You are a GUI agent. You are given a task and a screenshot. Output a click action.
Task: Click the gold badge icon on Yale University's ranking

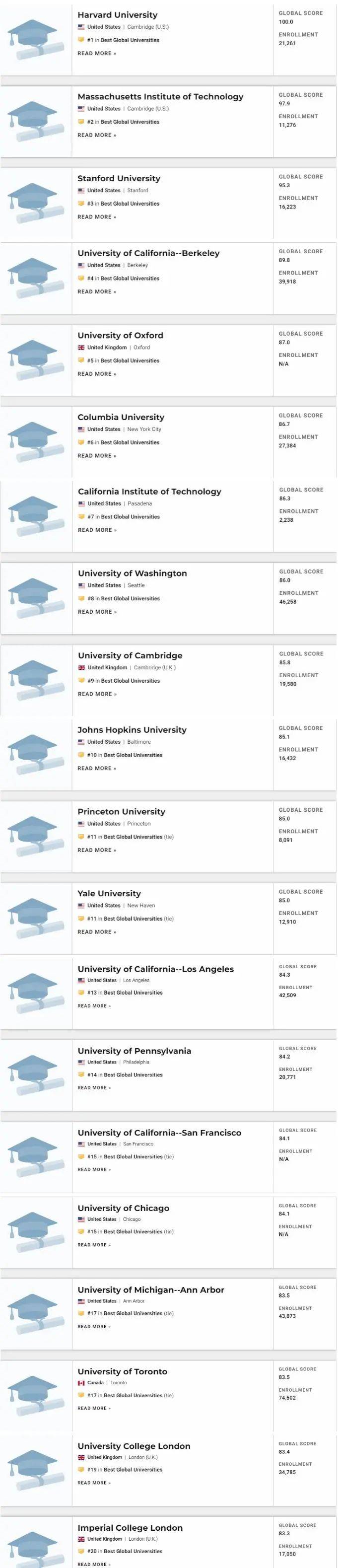(81, 919)
